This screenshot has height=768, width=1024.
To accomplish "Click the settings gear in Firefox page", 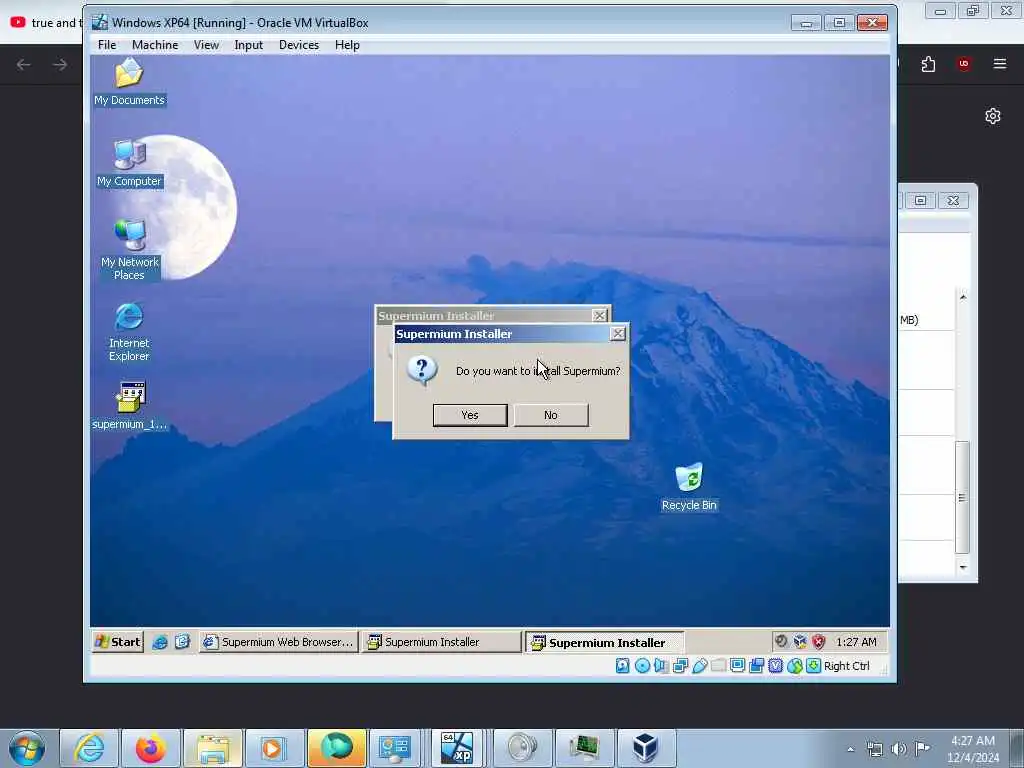I will coord(993,116).
